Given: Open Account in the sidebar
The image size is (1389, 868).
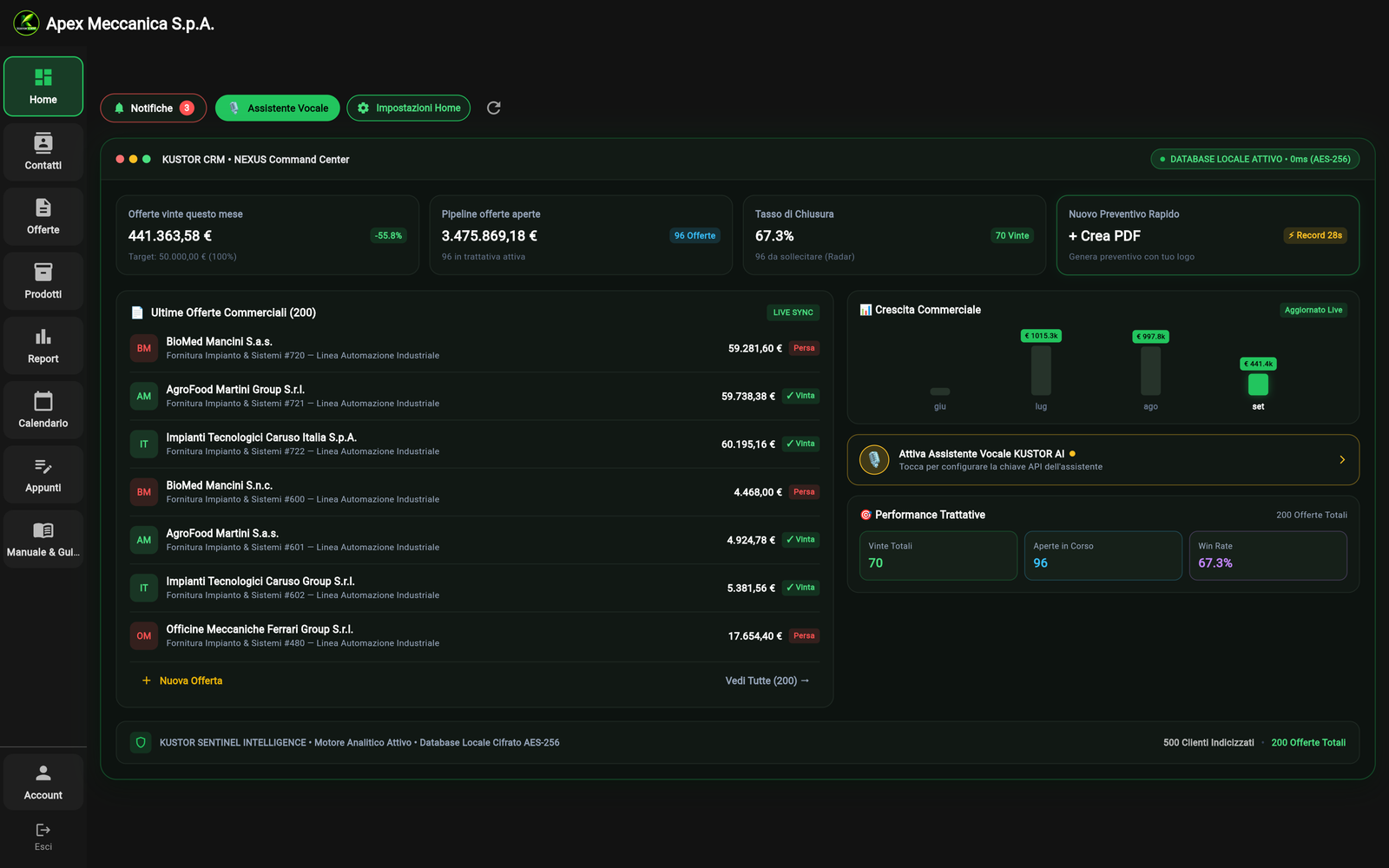Looking at the screenshot, I should (x=43, y=782).
